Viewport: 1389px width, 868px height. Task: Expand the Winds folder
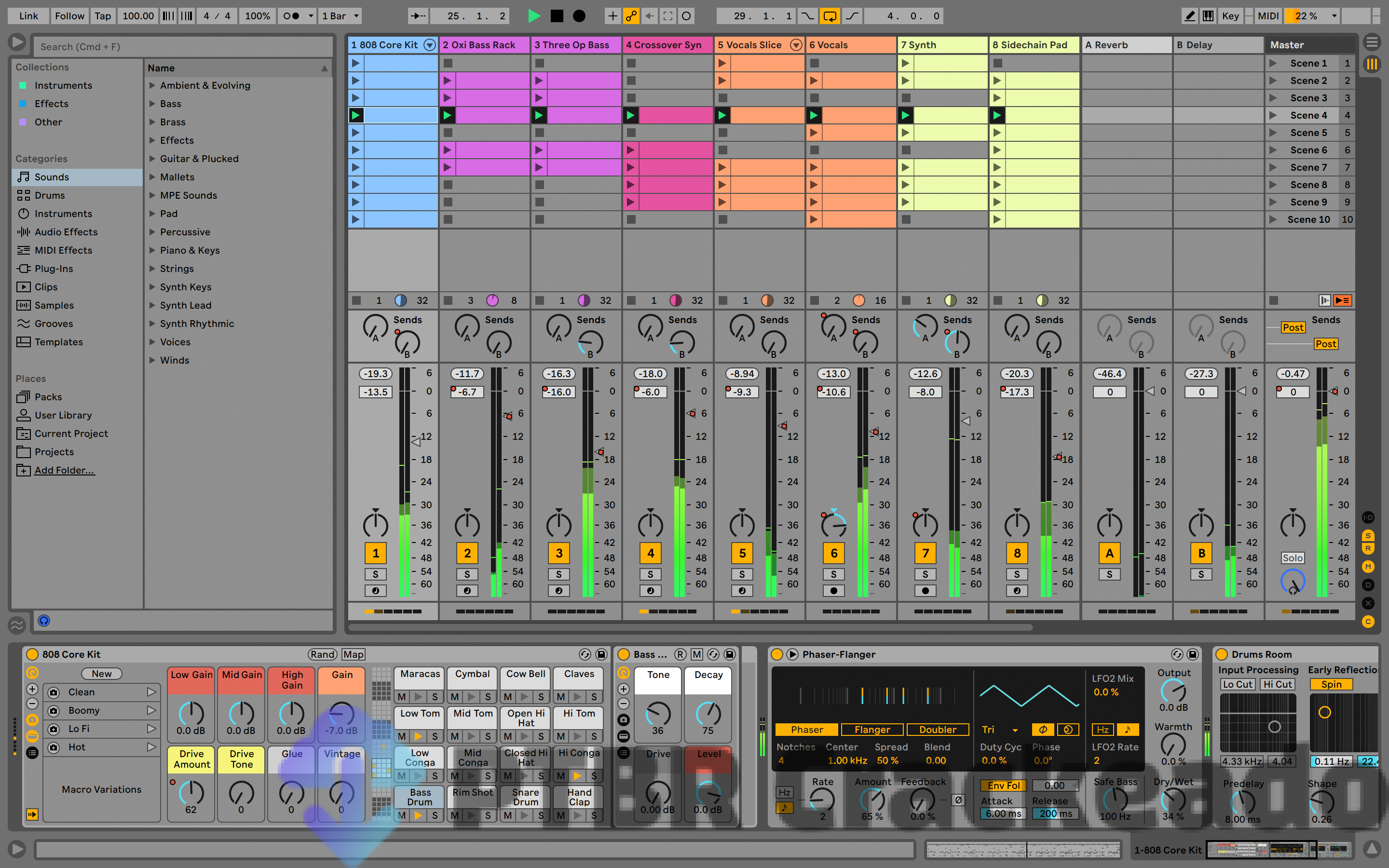click(152, 360)
